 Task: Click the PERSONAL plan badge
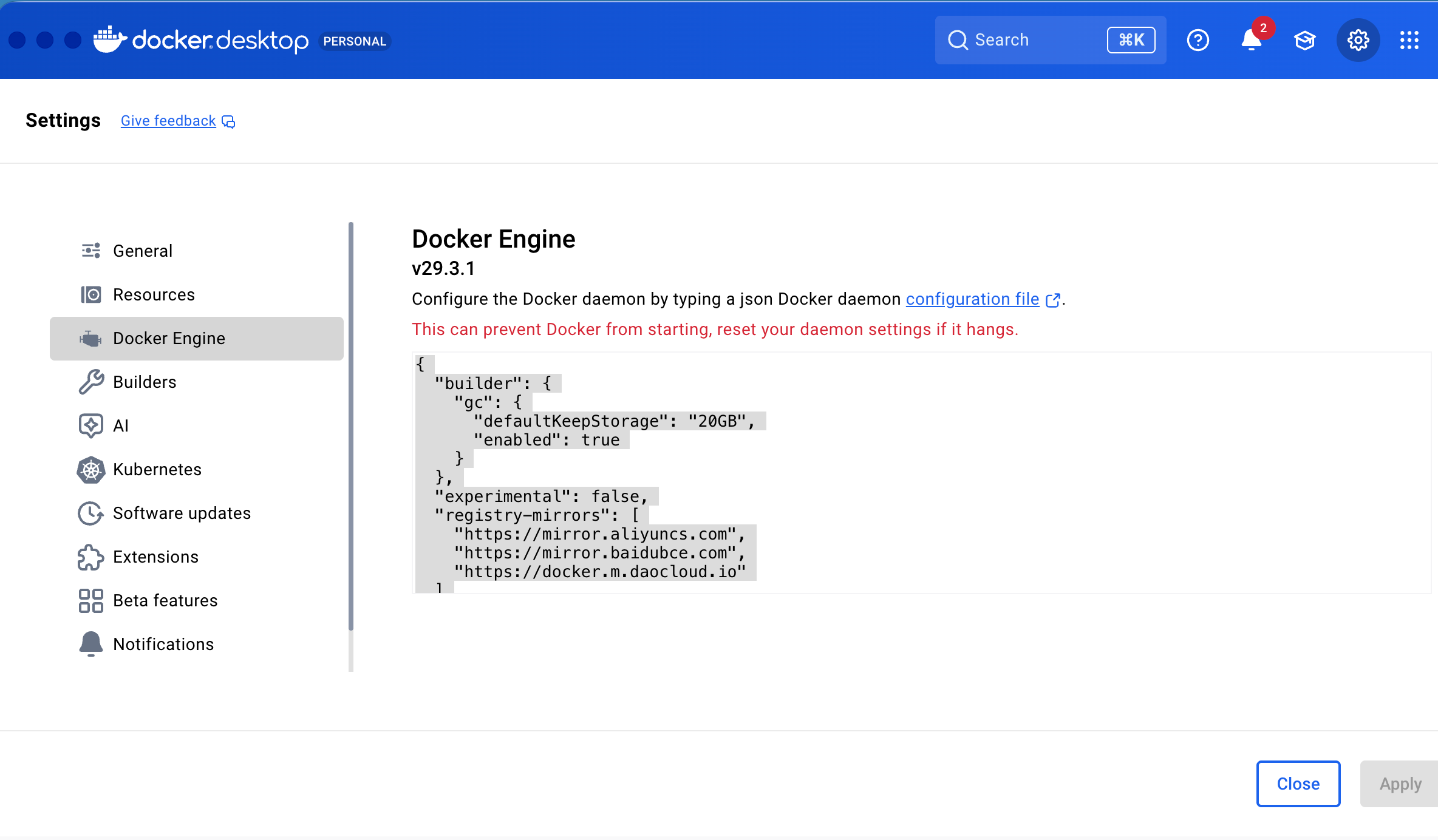tap(355, 41)
